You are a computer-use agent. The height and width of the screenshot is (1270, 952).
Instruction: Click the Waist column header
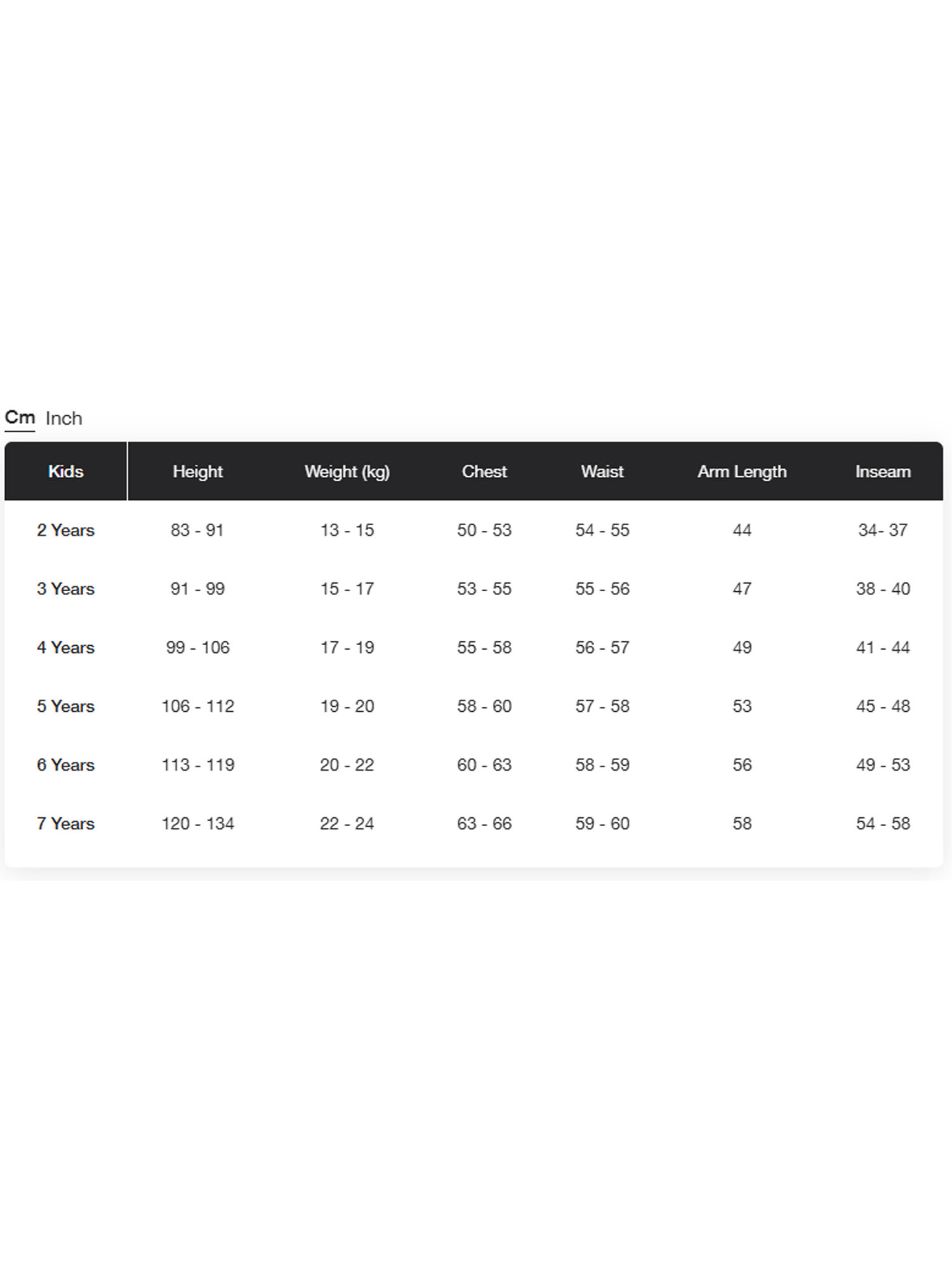click(x=602, y=471)
